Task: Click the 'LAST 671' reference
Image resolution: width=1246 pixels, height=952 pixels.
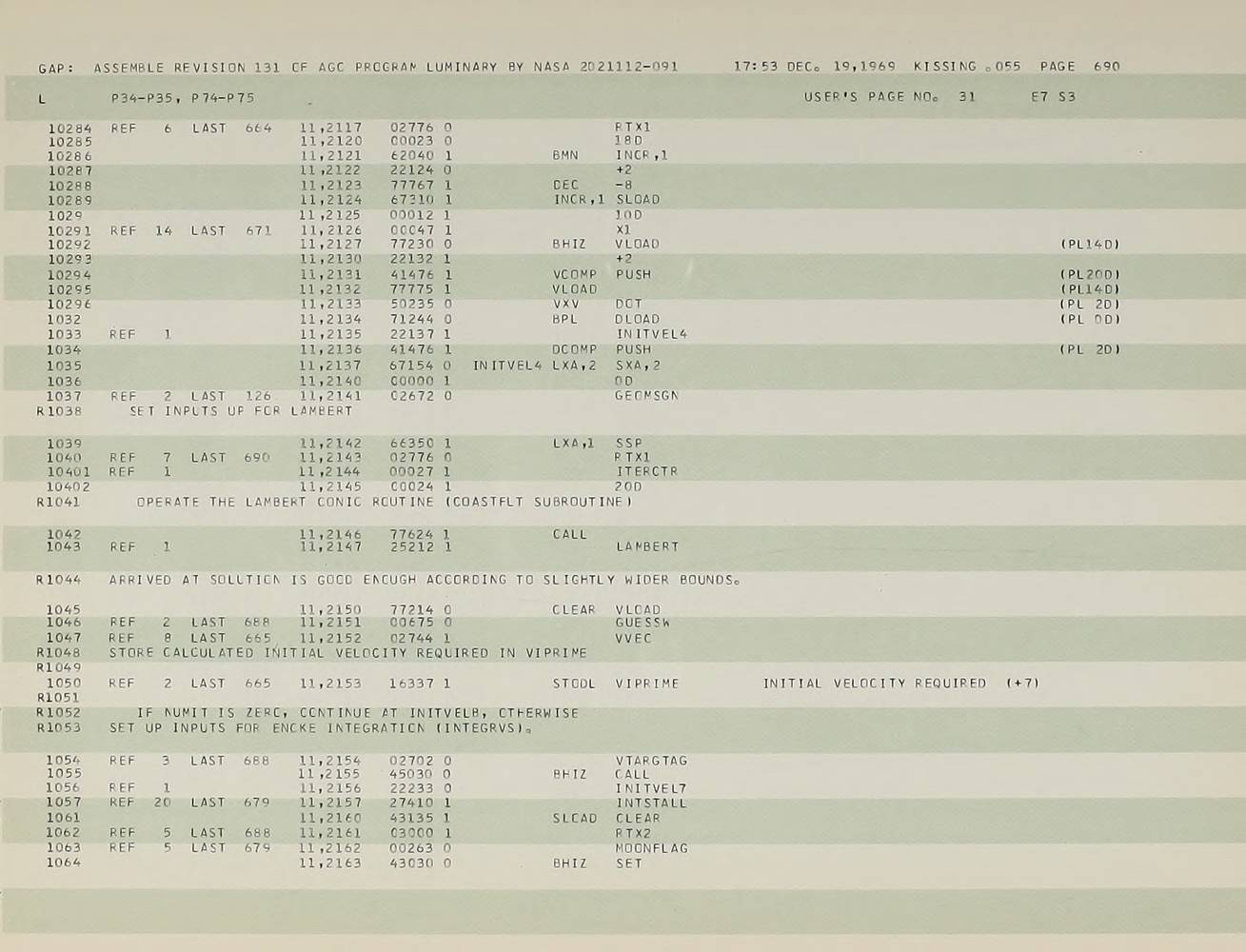Action: pos(231,230)
